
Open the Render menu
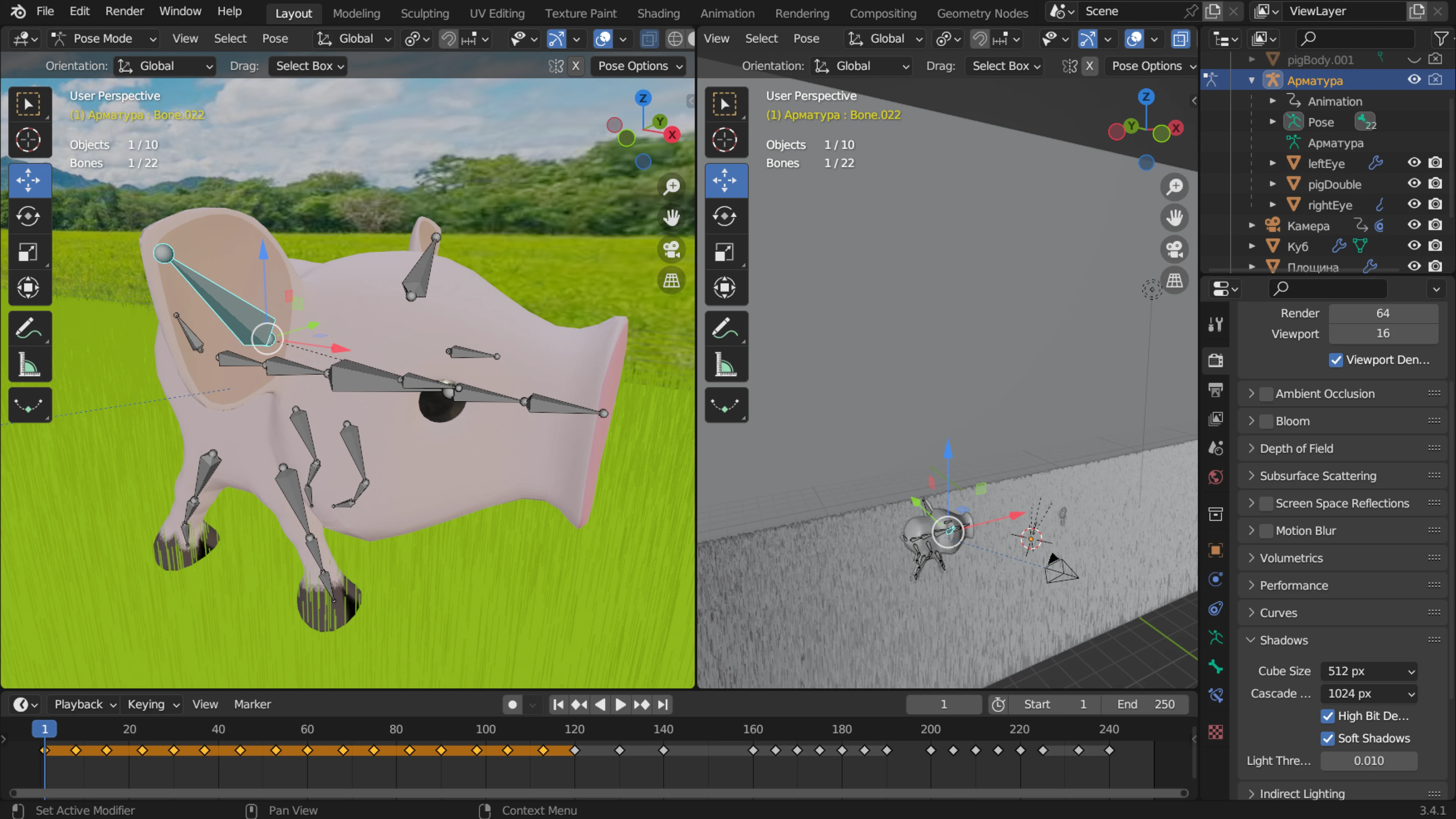tap(124, 11)
